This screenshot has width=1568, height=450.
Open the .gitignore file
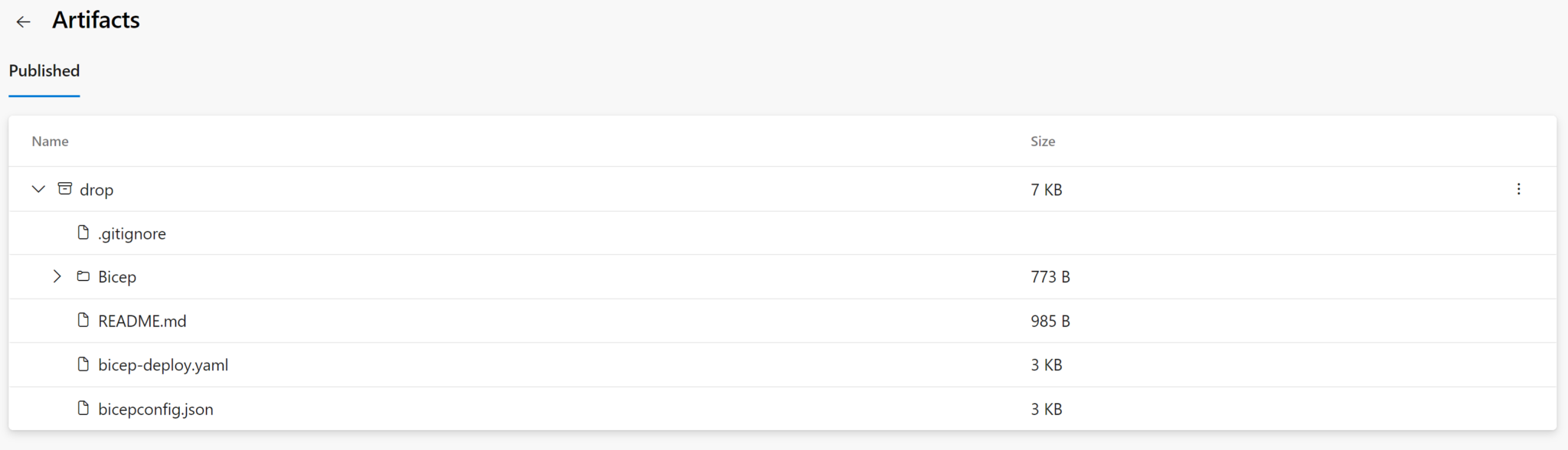pos(132,233)
